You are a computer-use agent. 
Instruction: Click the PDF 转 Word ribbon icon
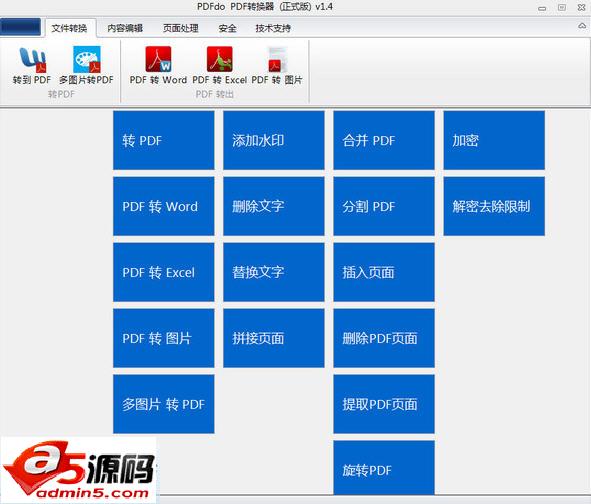coord(158,66)
